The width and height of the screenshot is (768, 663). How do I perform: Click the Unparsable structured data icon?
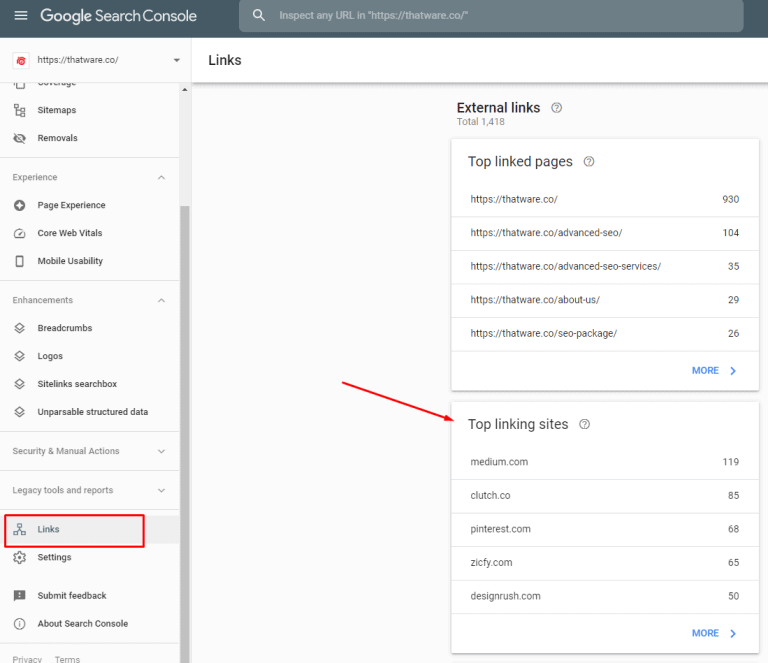[x=20, y=412]
